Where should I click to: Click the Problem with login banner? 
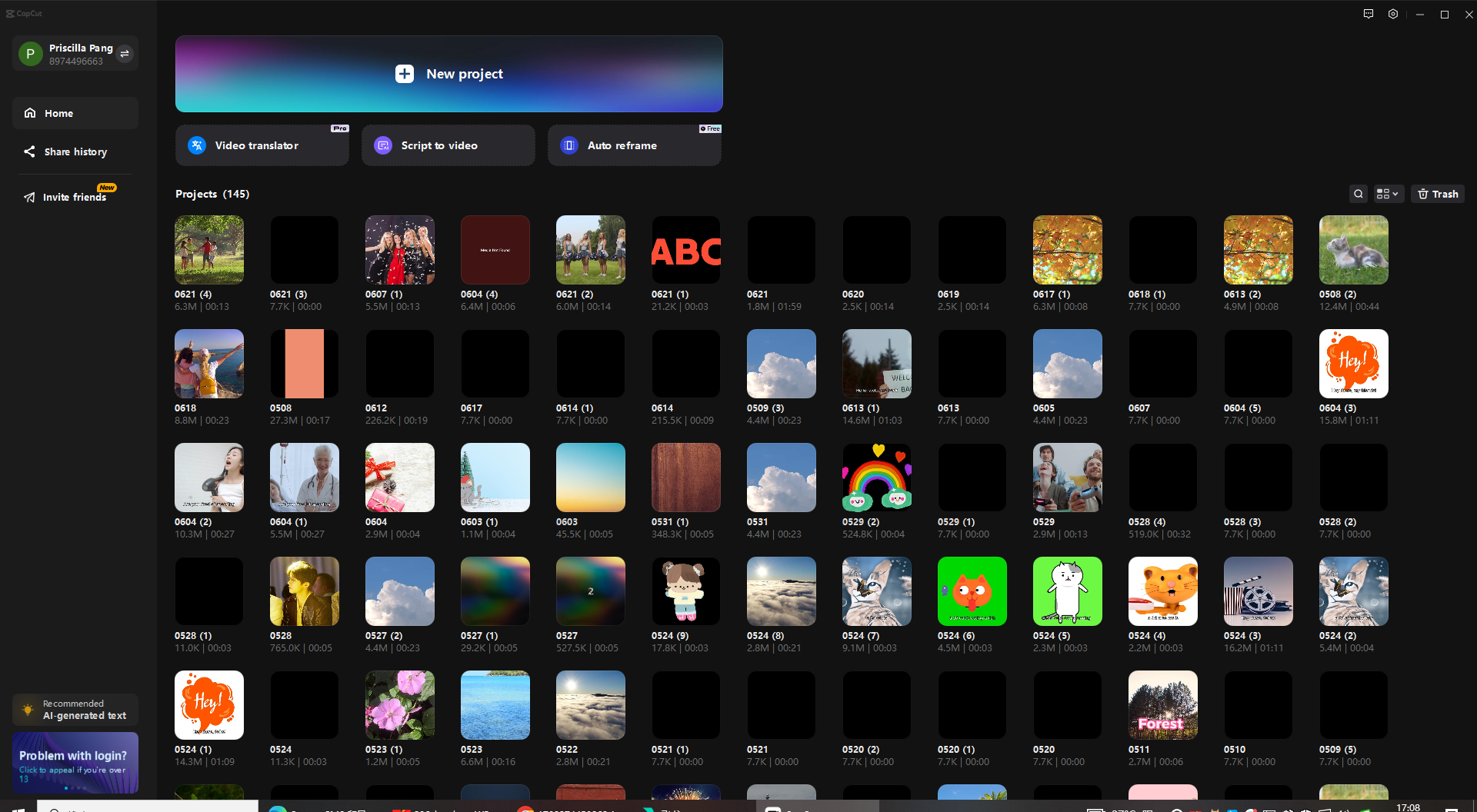coord(75,763)
